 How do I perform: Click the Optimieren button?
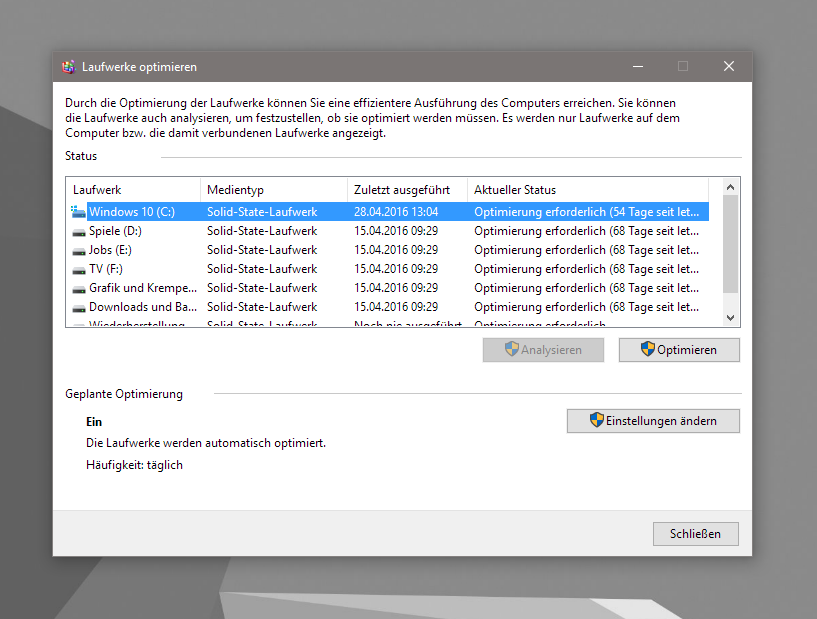(x=679, y=350)
